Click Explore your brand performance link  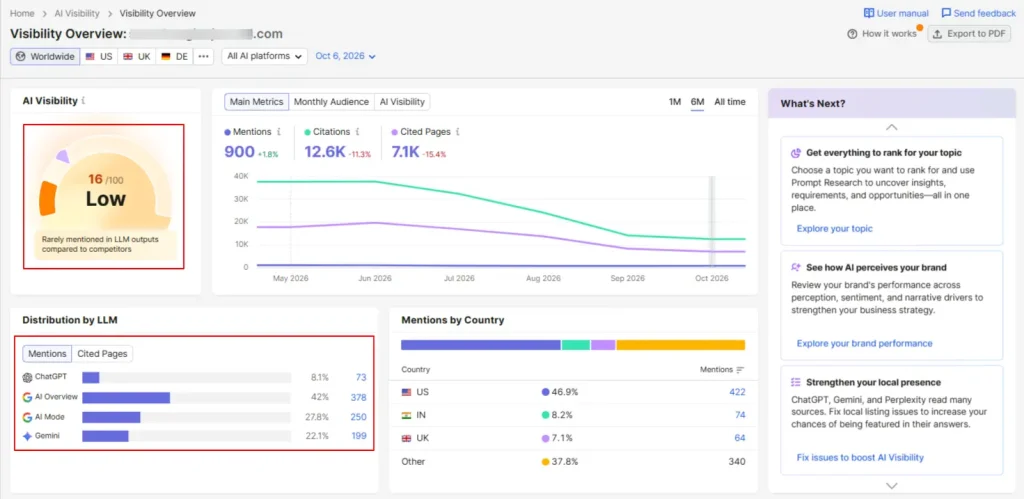pyautogui.click(x=864, y=343)
